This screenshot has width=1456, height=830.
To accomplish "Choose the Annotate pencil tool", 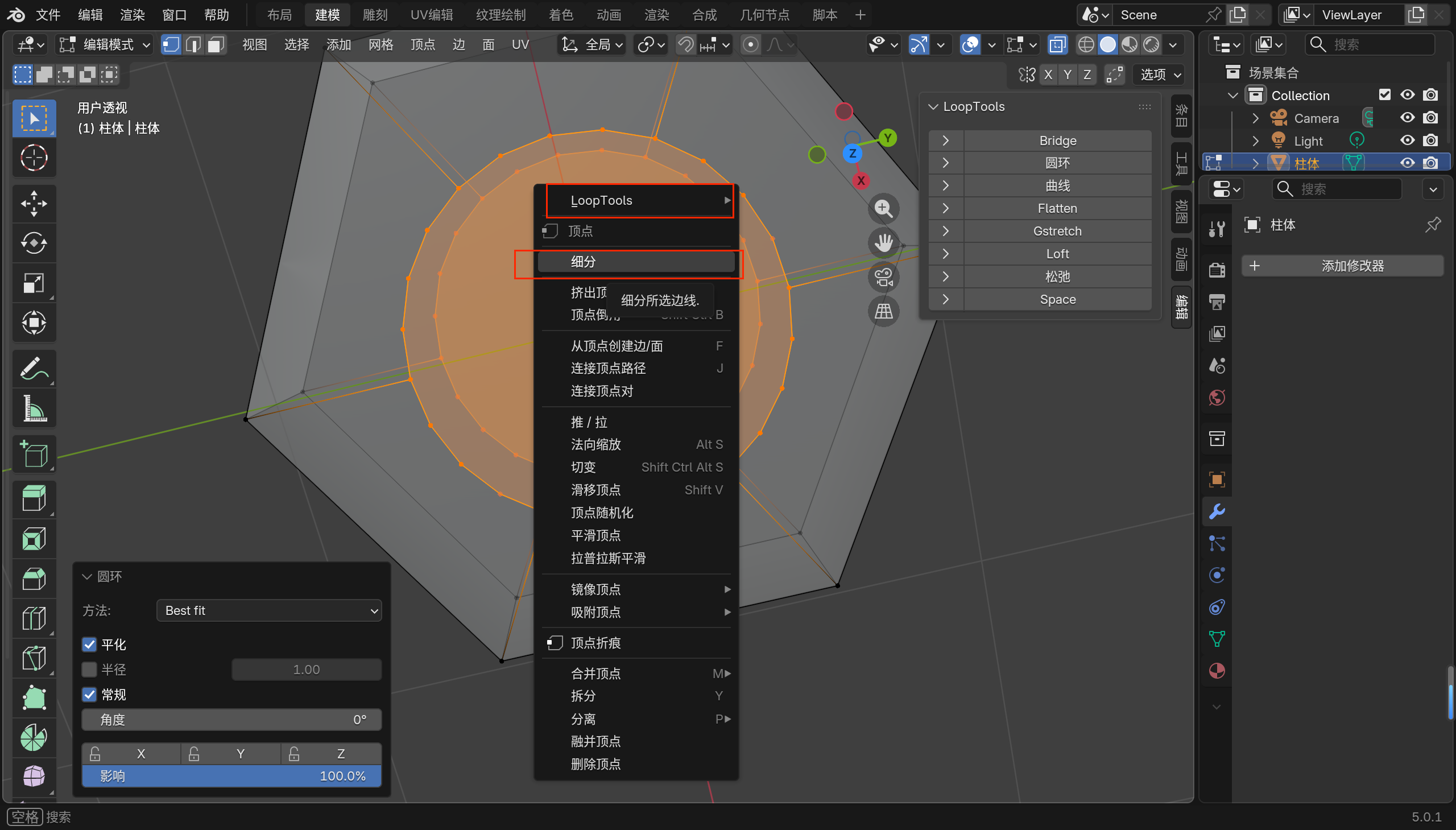I will pyautogui.click(x=34, y=368).
